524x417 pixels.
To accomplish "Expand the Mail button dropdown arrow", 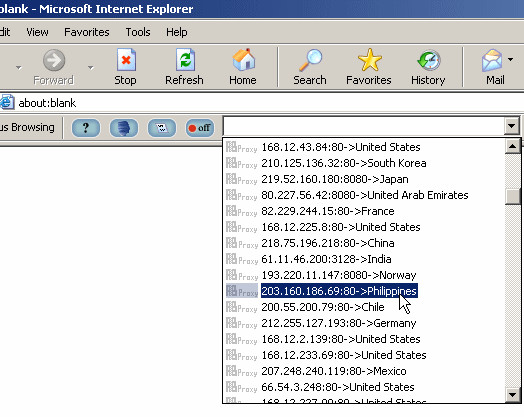I will [x=510, y=59].
